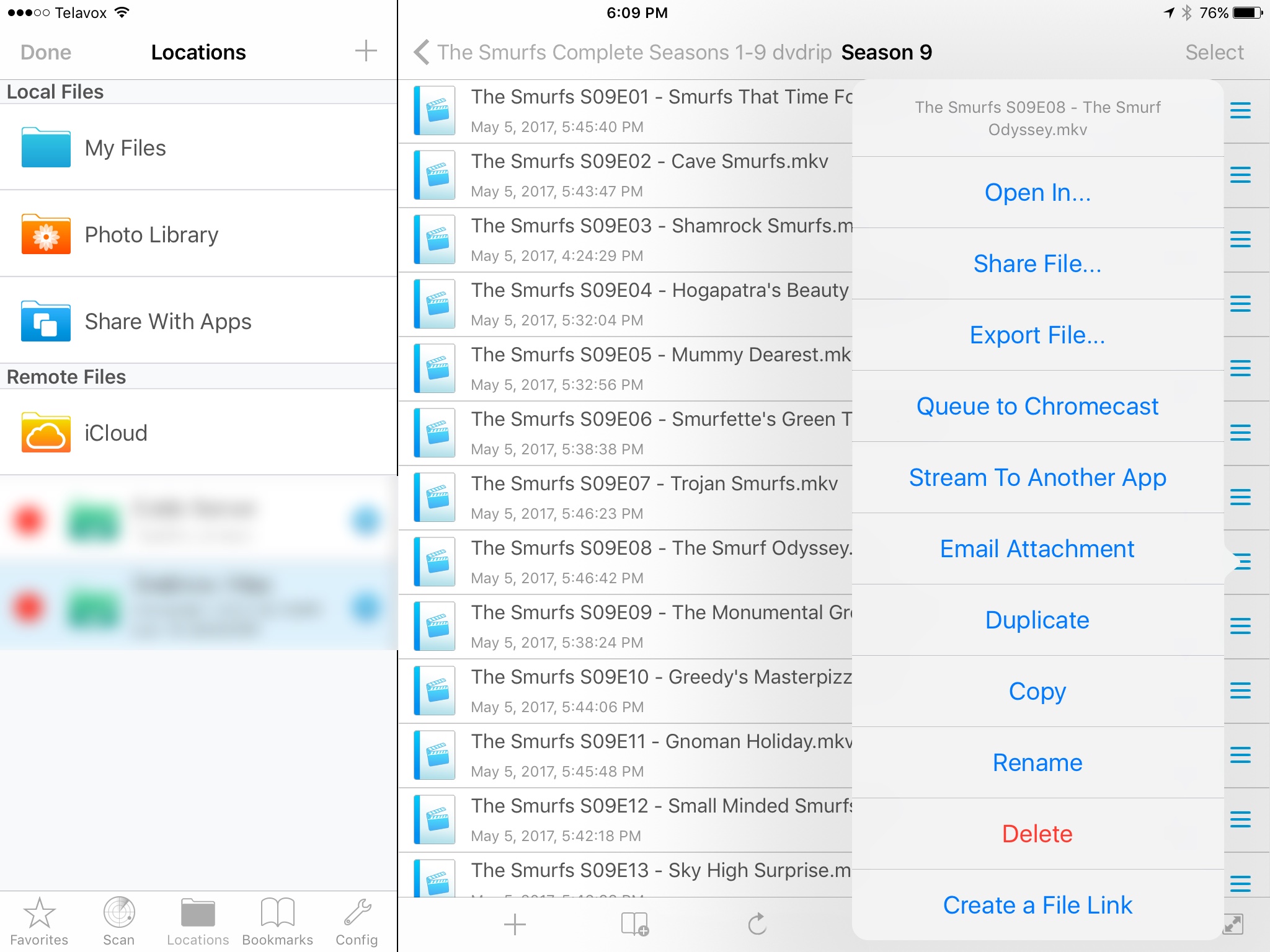Choose Queue to Chromecast option
Image resolution: width=1270 pixels, height=952 pixels.
[x=1037, y=407]
